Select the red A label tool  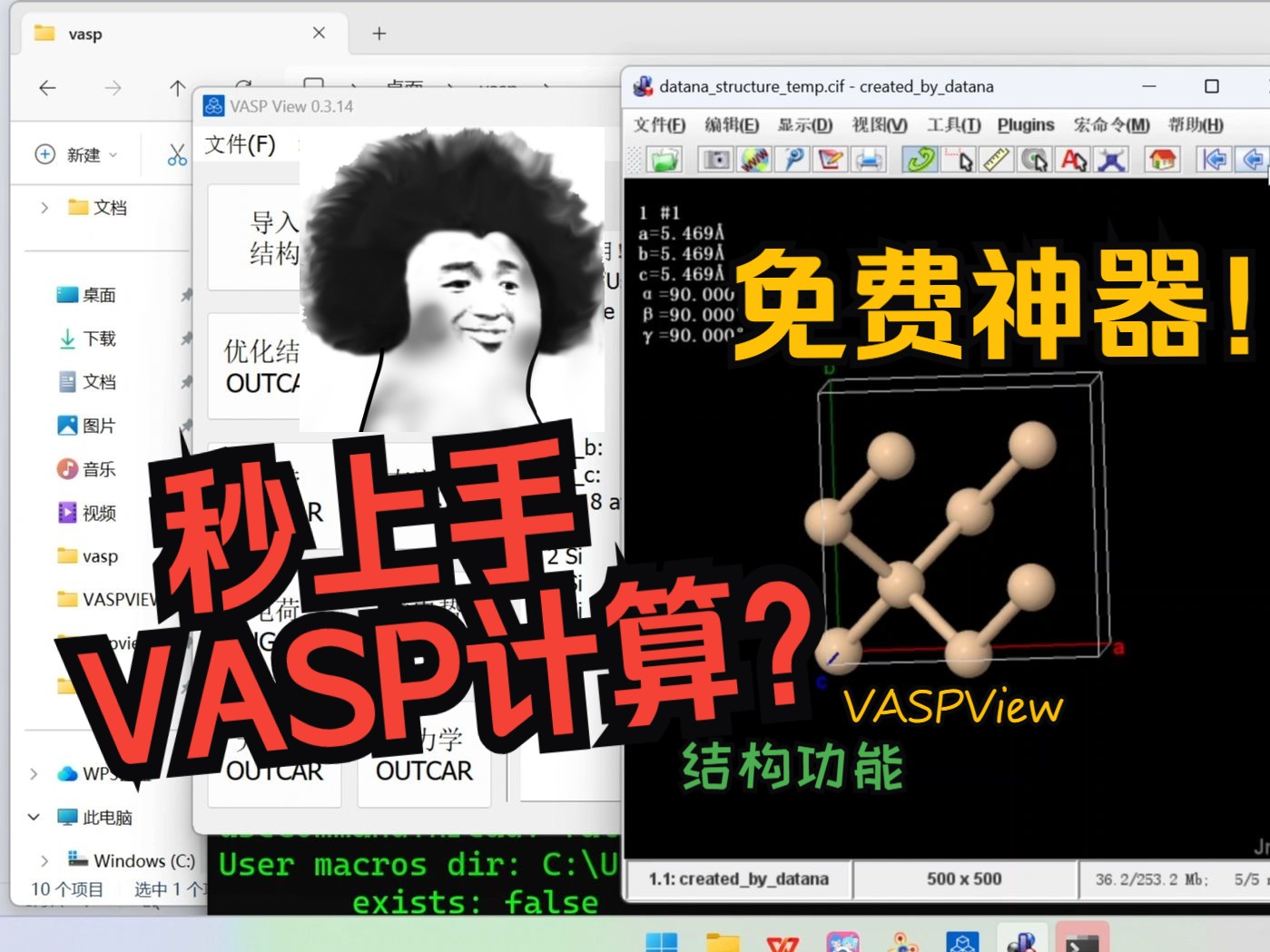click(x=1073, y=160)
